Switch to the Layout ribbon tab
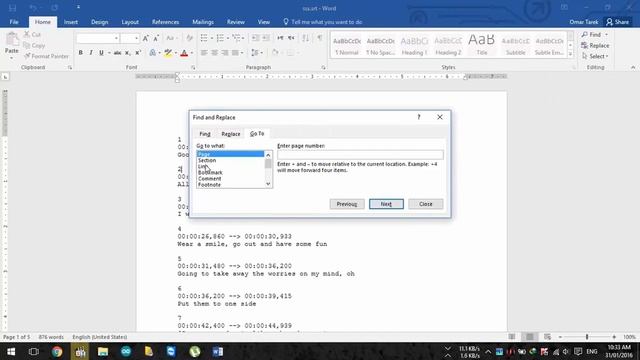This screenshot has width=640, height=360. (130, 22)
